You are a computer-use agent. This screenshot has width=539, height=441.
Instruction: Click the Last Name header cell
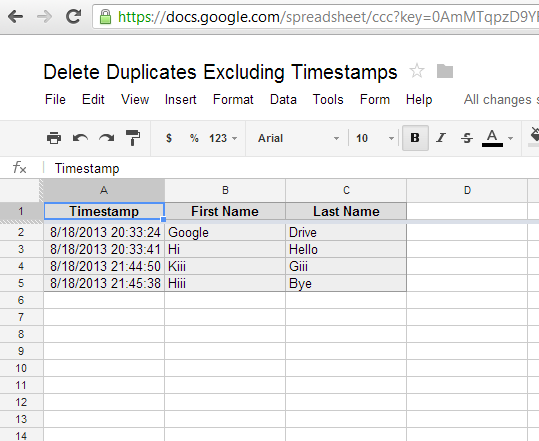click(x=346, y=211)
